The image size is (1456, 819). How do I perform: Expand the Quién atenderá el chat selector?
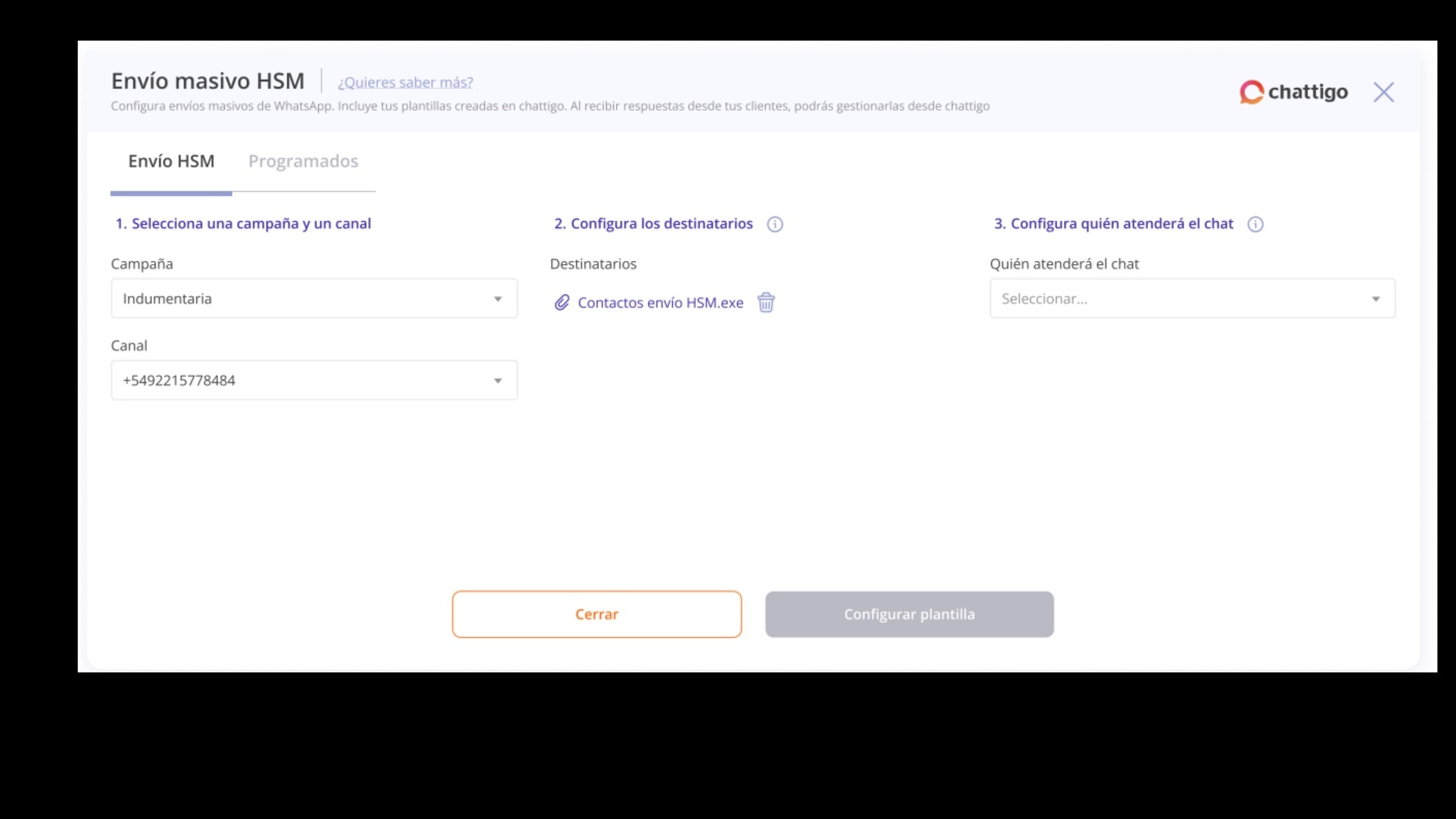coord(1192,299)
